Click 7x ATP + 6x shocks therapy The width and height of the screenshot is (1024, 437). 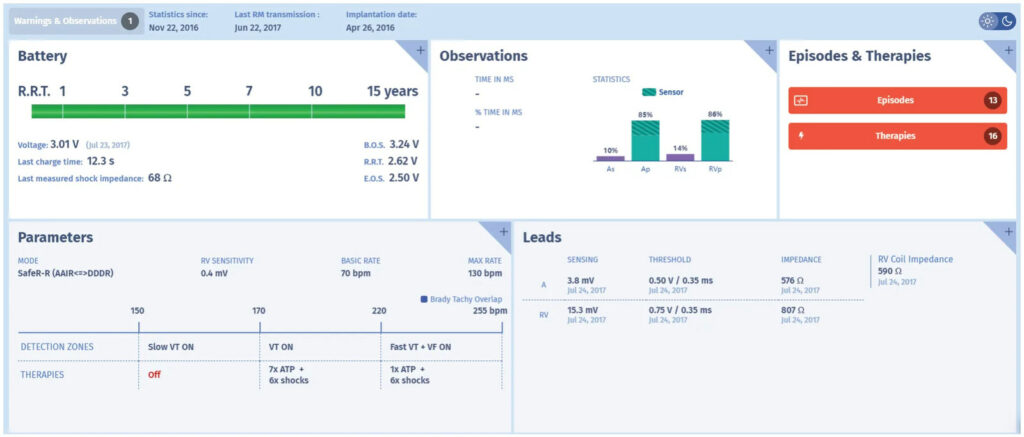pyautogui.click(x=289, y=375)
